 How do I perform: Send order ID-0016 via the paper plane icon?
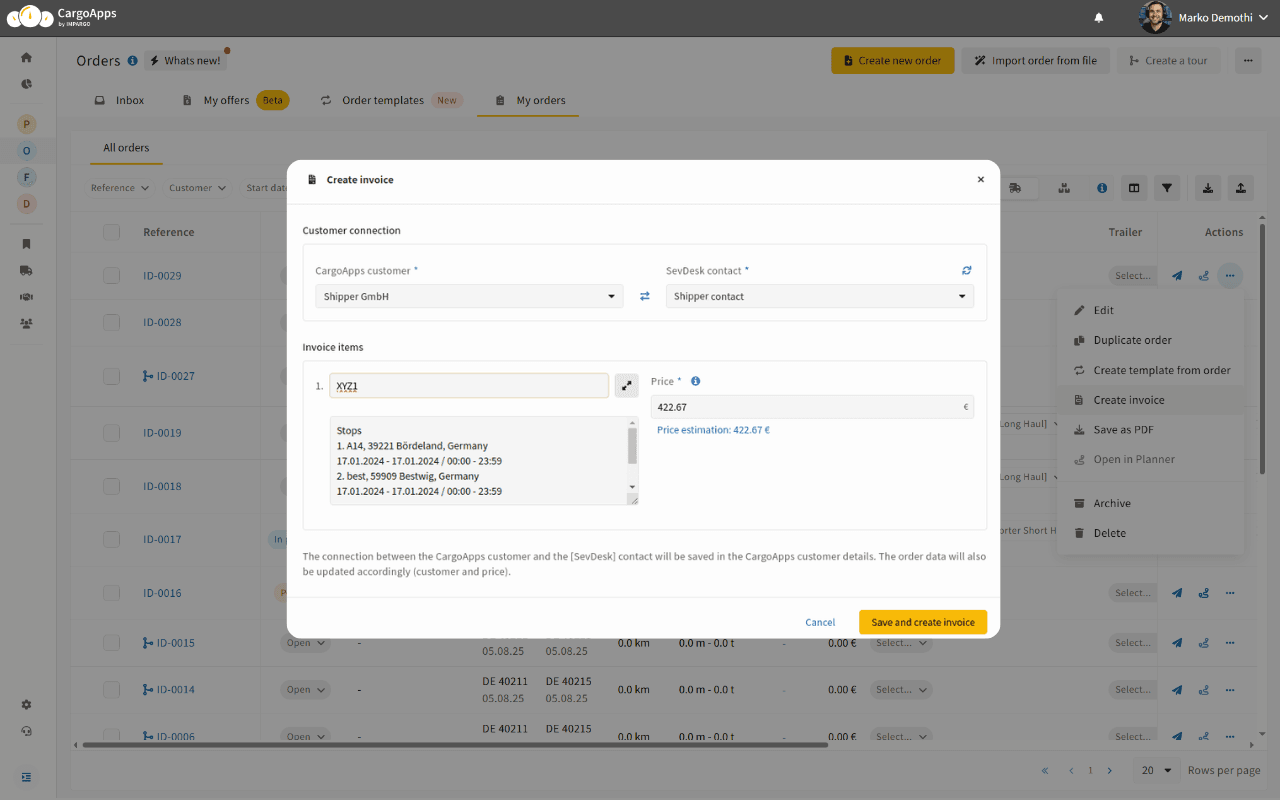point(1176,592)
